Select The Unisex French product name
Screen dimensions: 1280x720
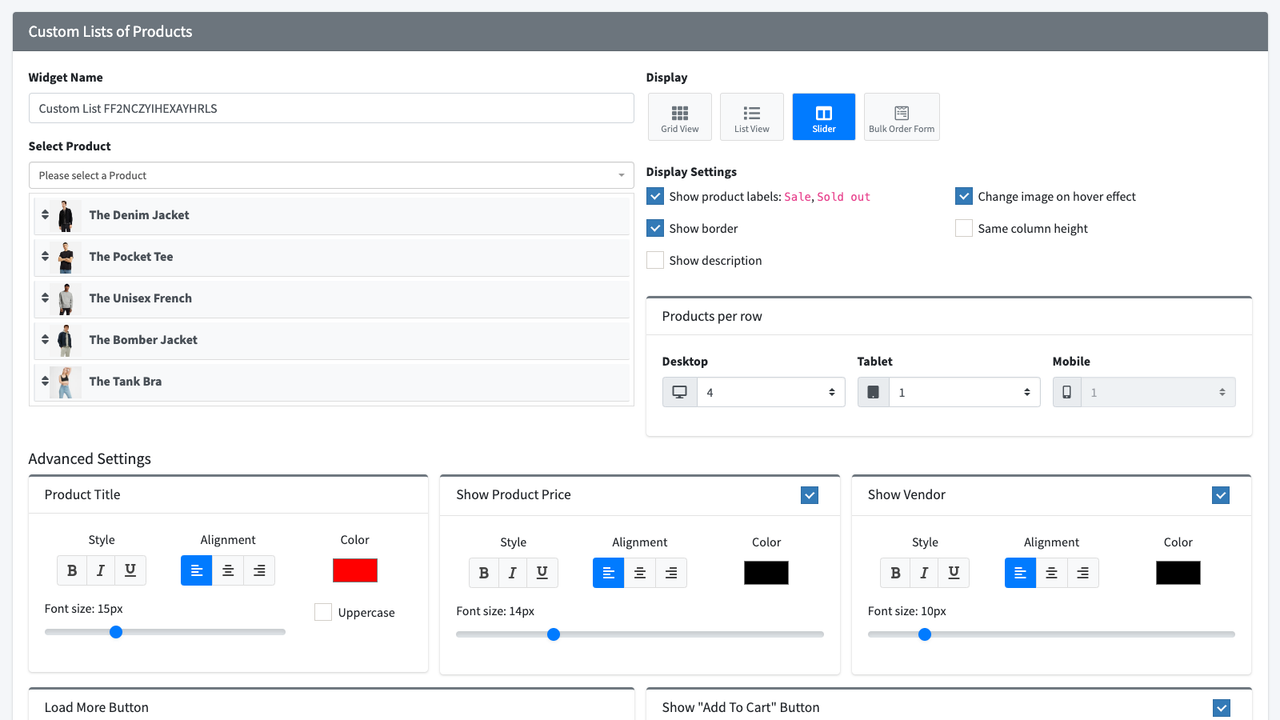coord(140,298)
